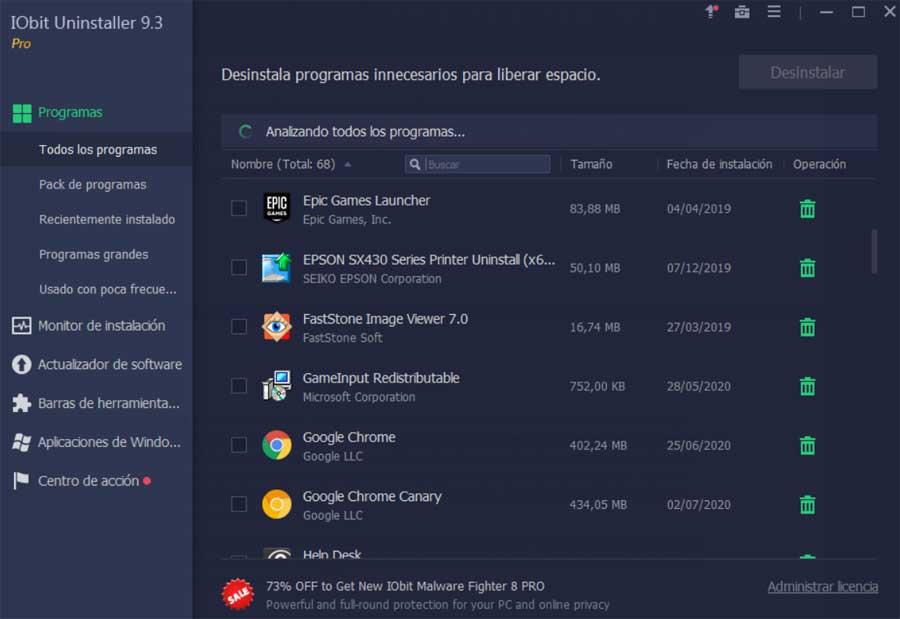Click the 28/05/2020 install date

pyautogui.click(x=699, y=386)
